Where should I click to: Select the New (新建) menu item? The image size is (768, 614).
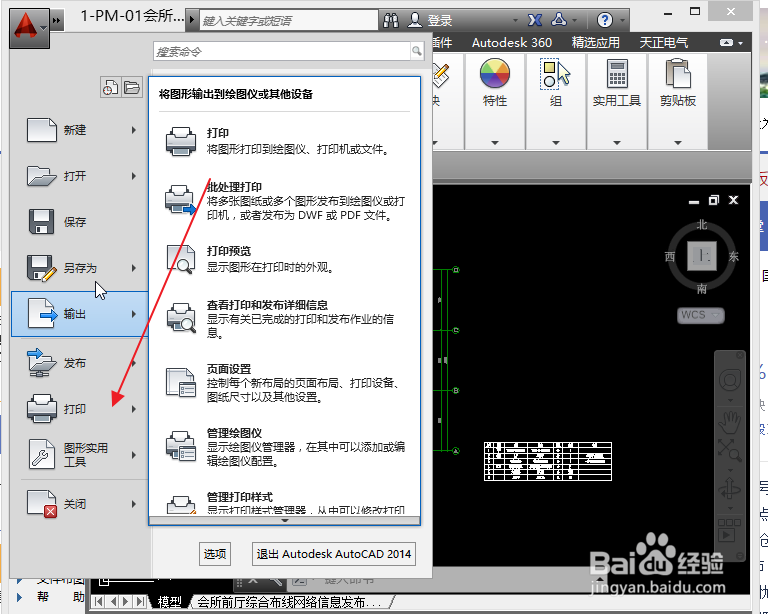(x=78, y=130)
